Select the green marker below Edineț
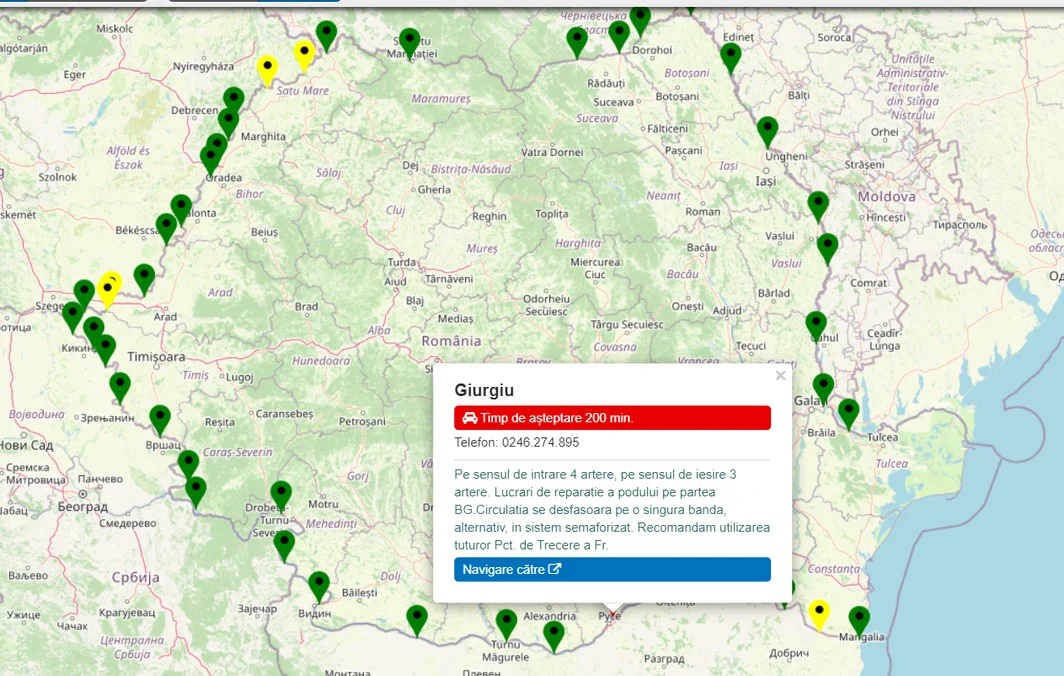 [730, 59]
